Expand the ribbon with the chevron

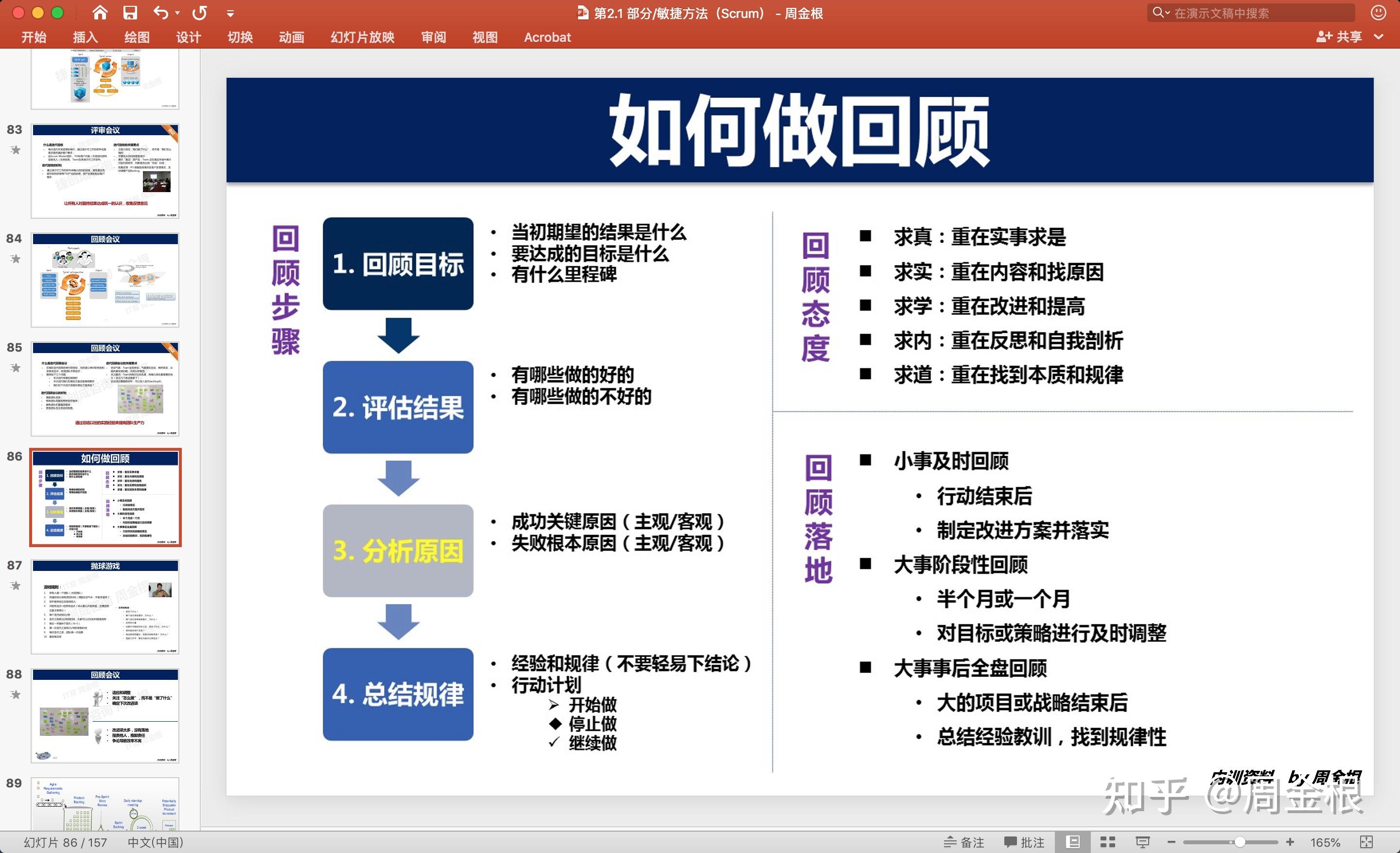pos(1379,36)
